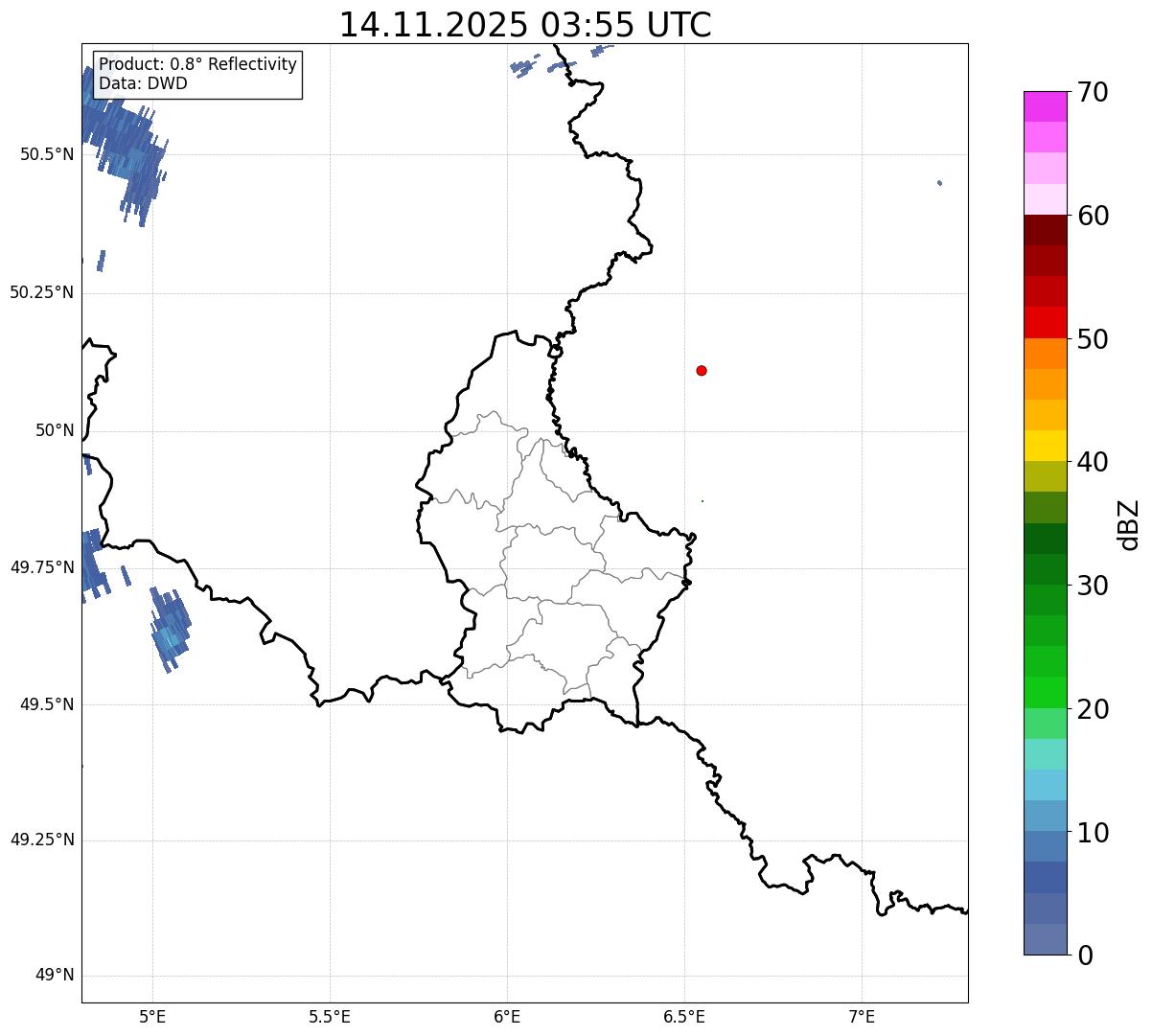The image size is (1152, 1036).
Task: Click the 50°N latitude label
Action: click(55, 430)
